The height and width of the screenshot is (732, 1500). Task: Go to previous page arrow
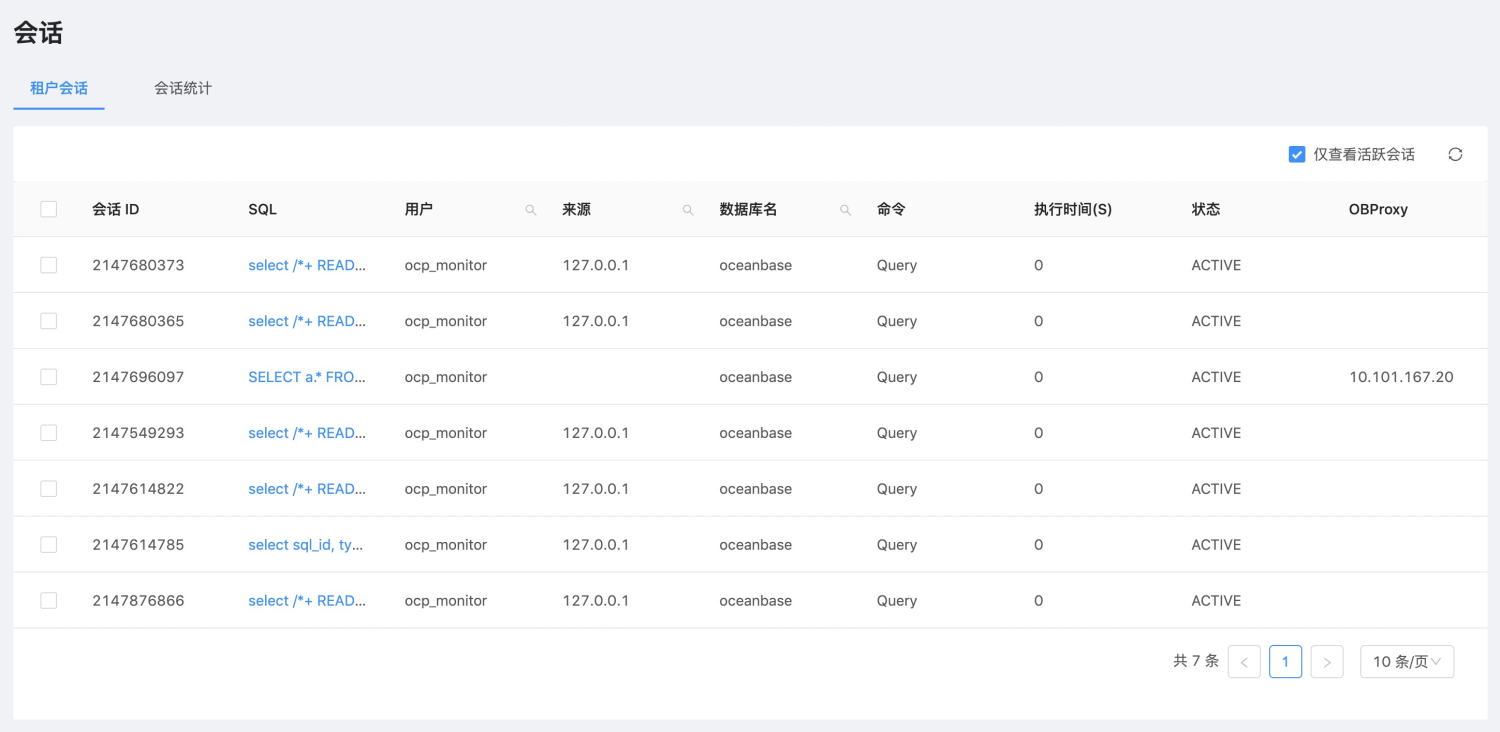[1244, 662]
